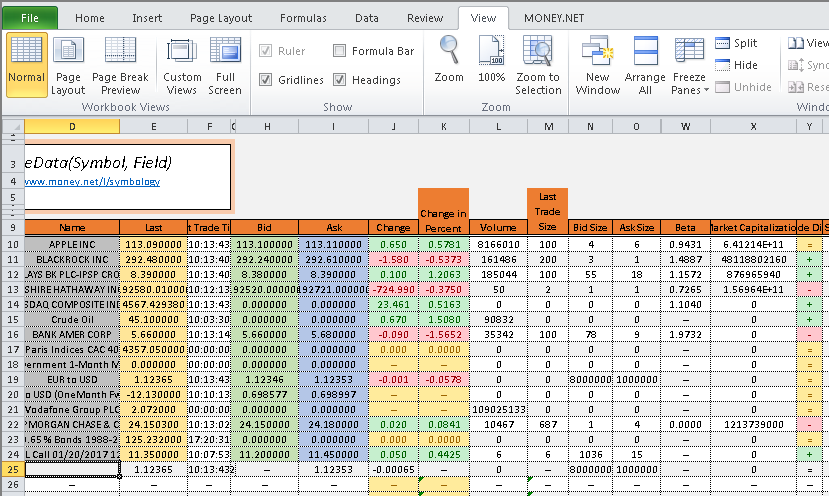The image size is (829, 496).
Task: Click the Beta value 1.9732
Action: (685, 334)
